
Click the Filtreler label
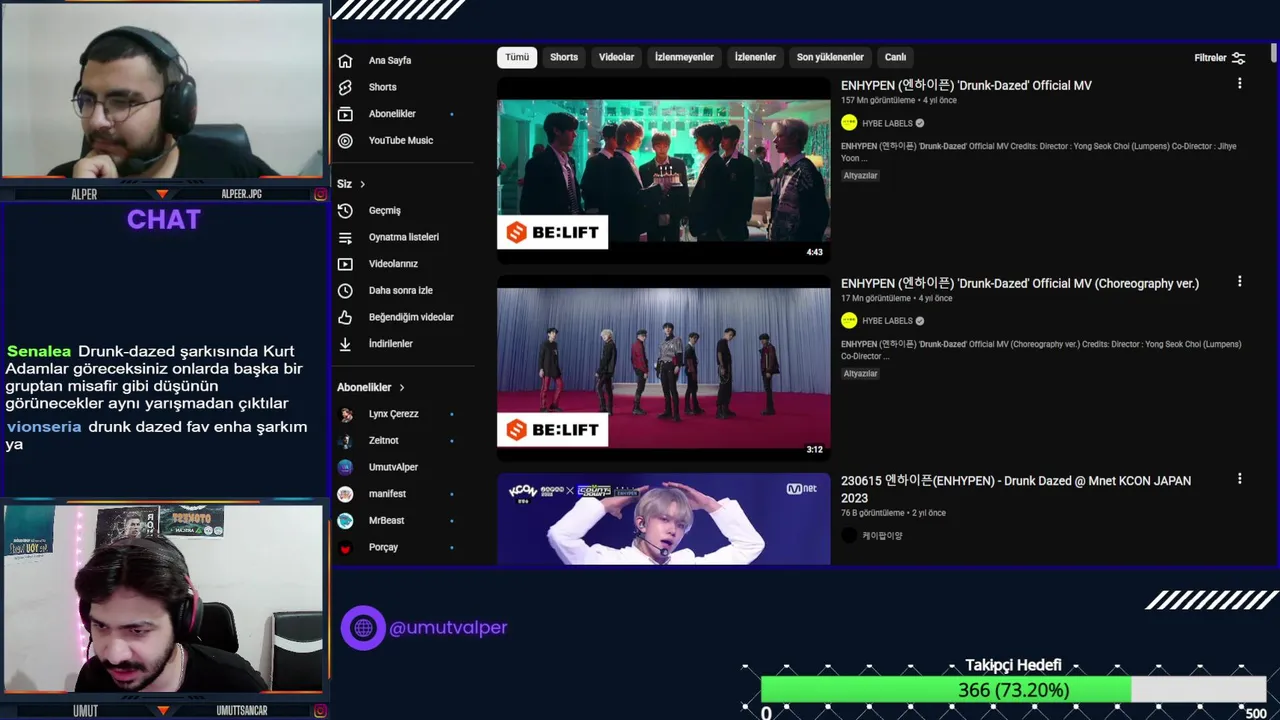(x=1210, y=58)
